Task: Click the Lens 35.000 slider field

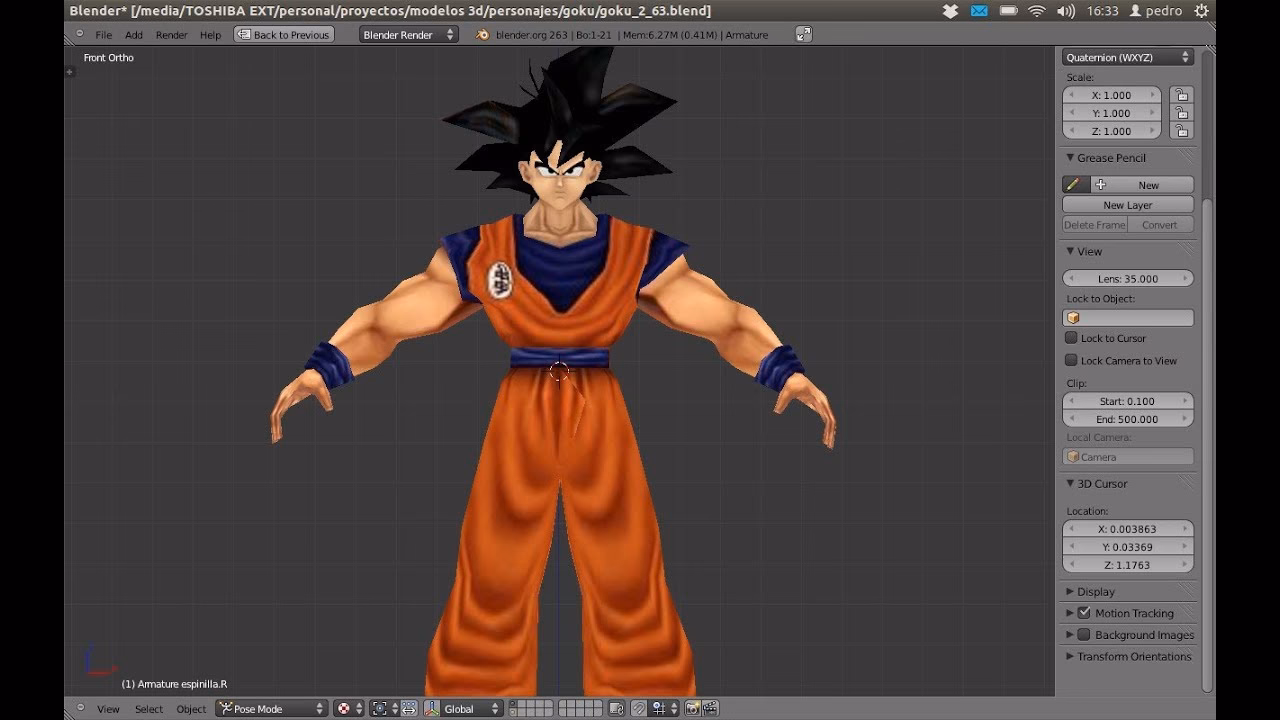Action: tap(1128, 279)
